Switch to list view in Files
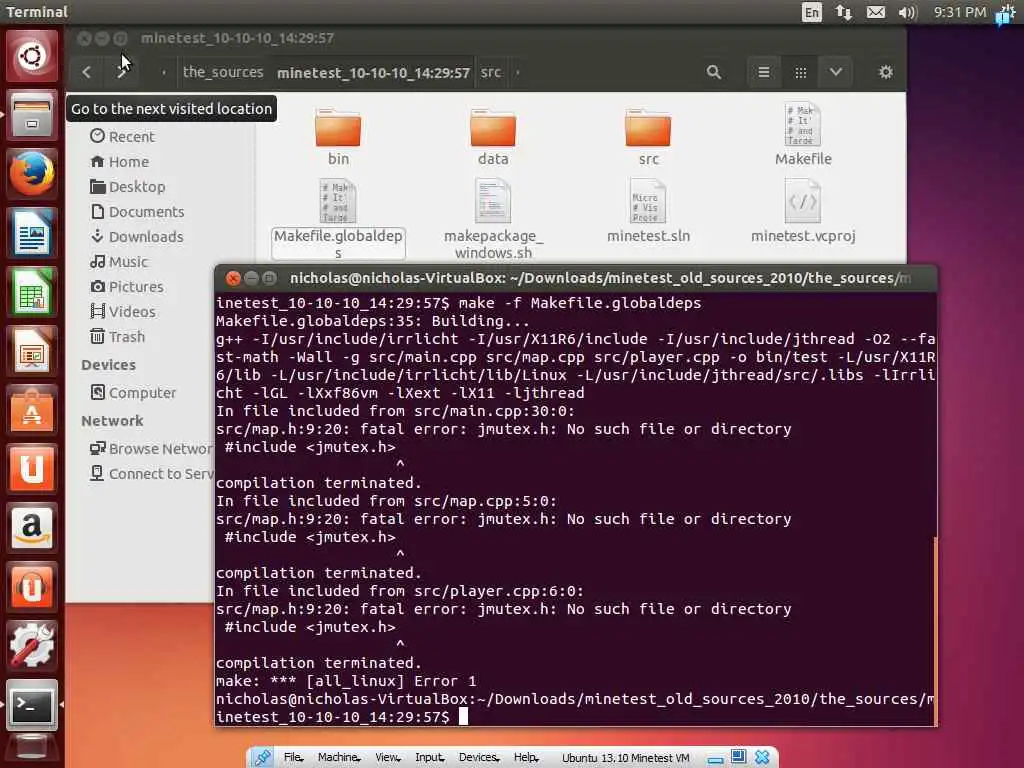This screenshot has width=1024, height=768. tap(763, 72)
